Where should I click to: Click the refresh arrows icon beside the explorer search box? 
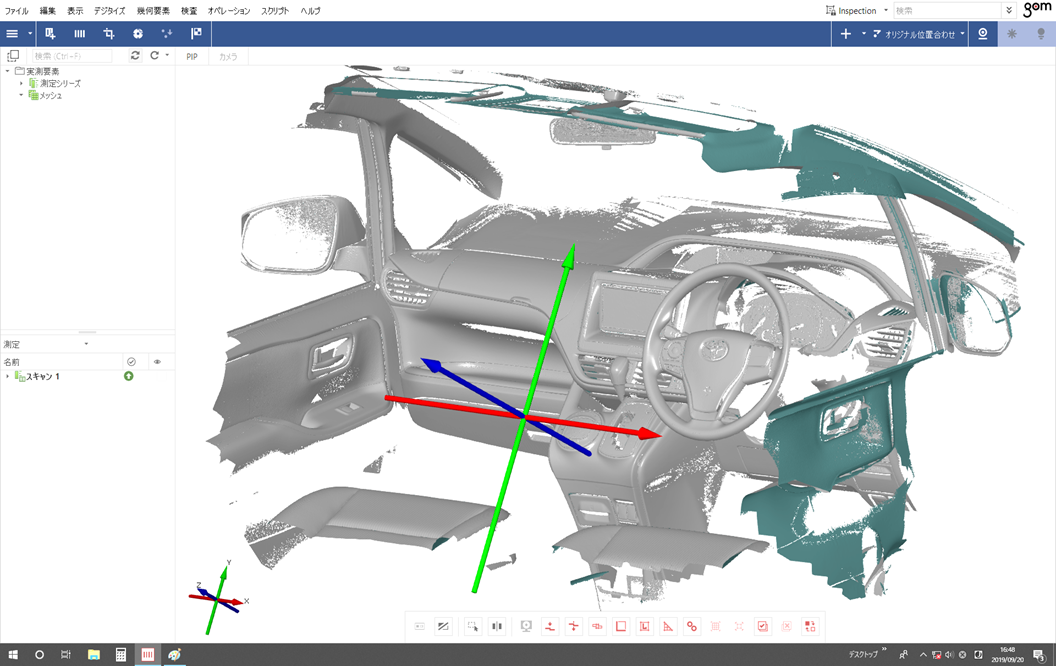point(136,56)
